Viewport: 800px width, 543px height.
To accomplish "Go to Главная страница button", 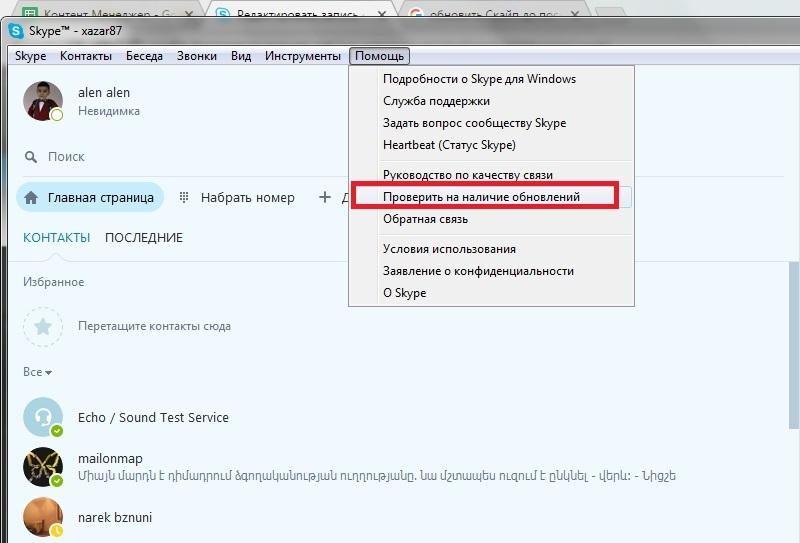I will click(90, 198).
